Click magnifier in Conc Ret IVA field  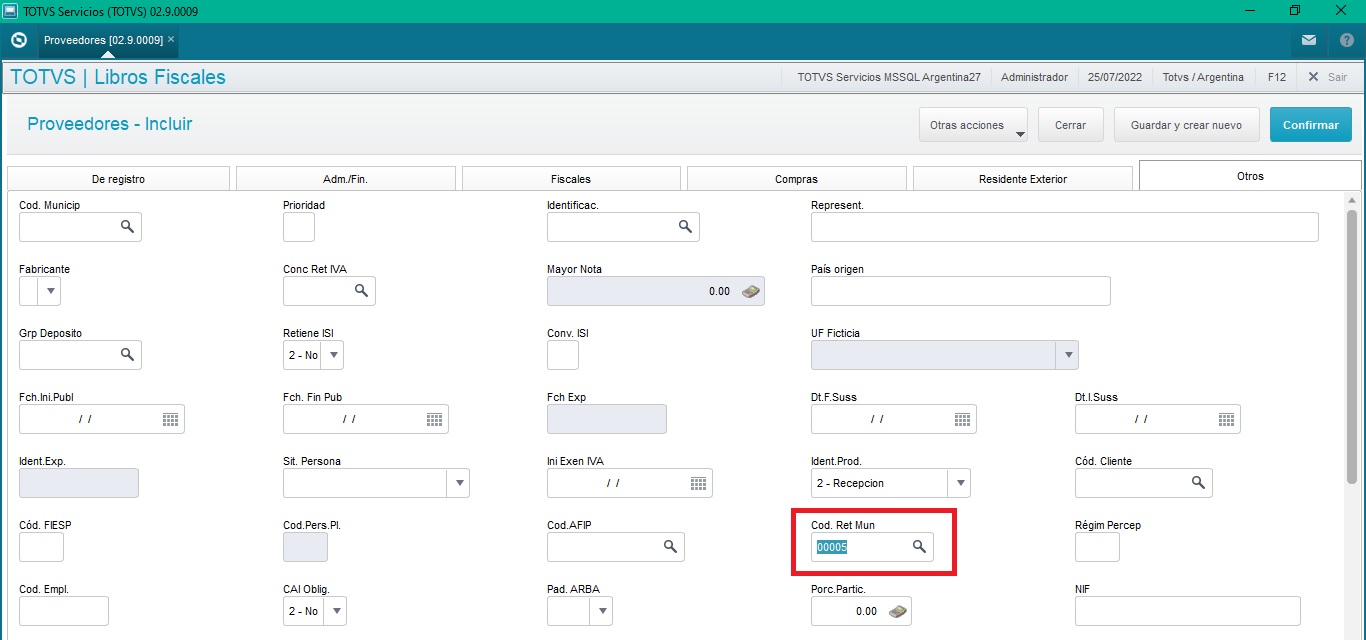point(361,291)
